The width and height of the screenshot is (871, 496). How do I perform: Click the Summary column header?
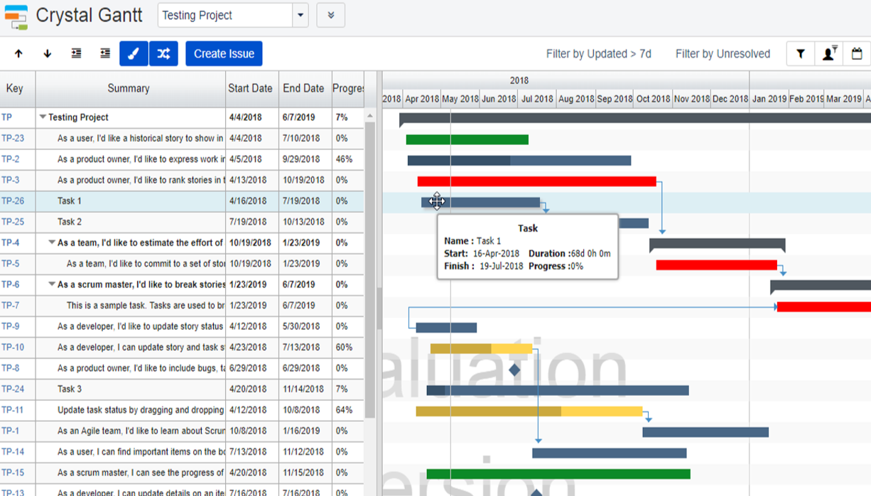[128, 88]
